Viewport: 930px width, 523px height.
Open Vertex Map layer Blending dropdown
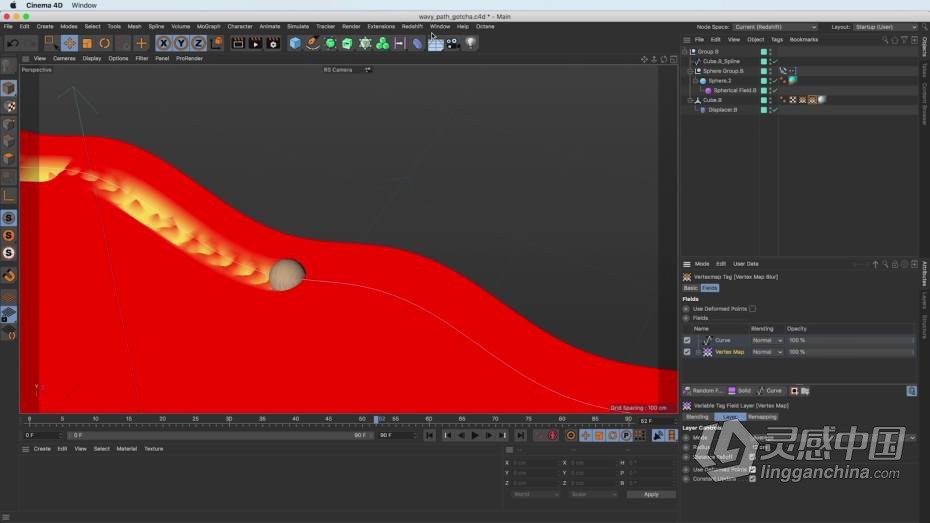(767, 352)
